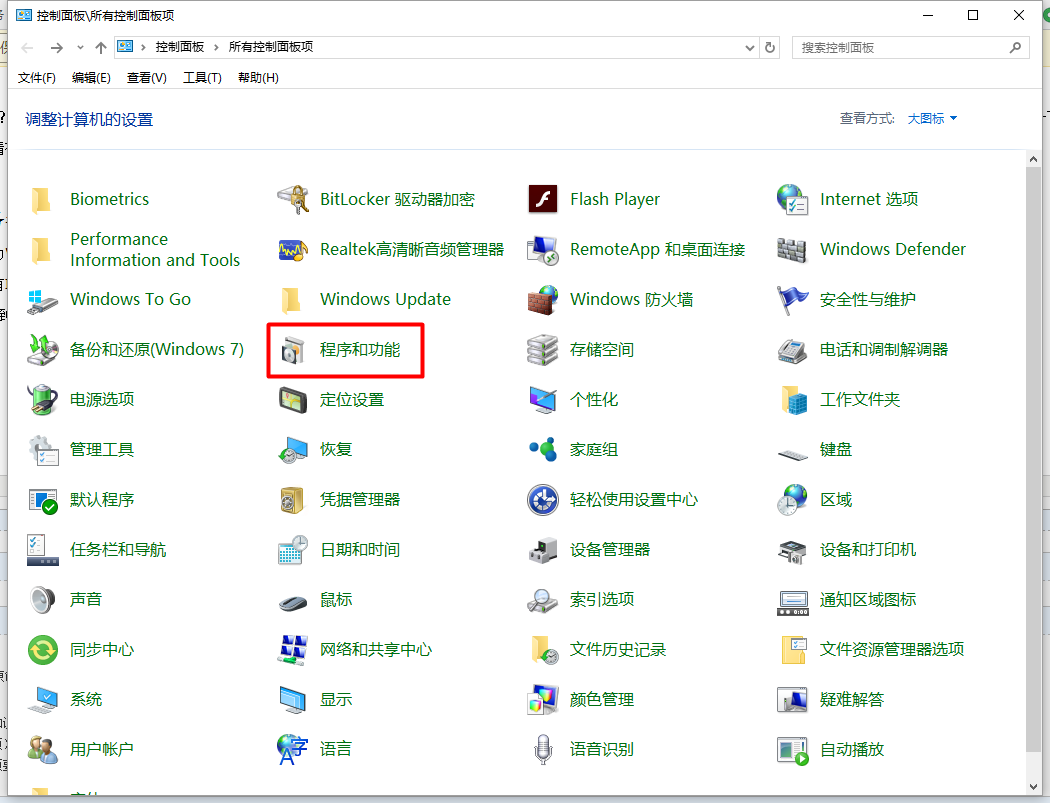This screenshot has width=1050, height=803.
Task: Open 备份和还原(Windows 7) icon
Action: point(43,350)
